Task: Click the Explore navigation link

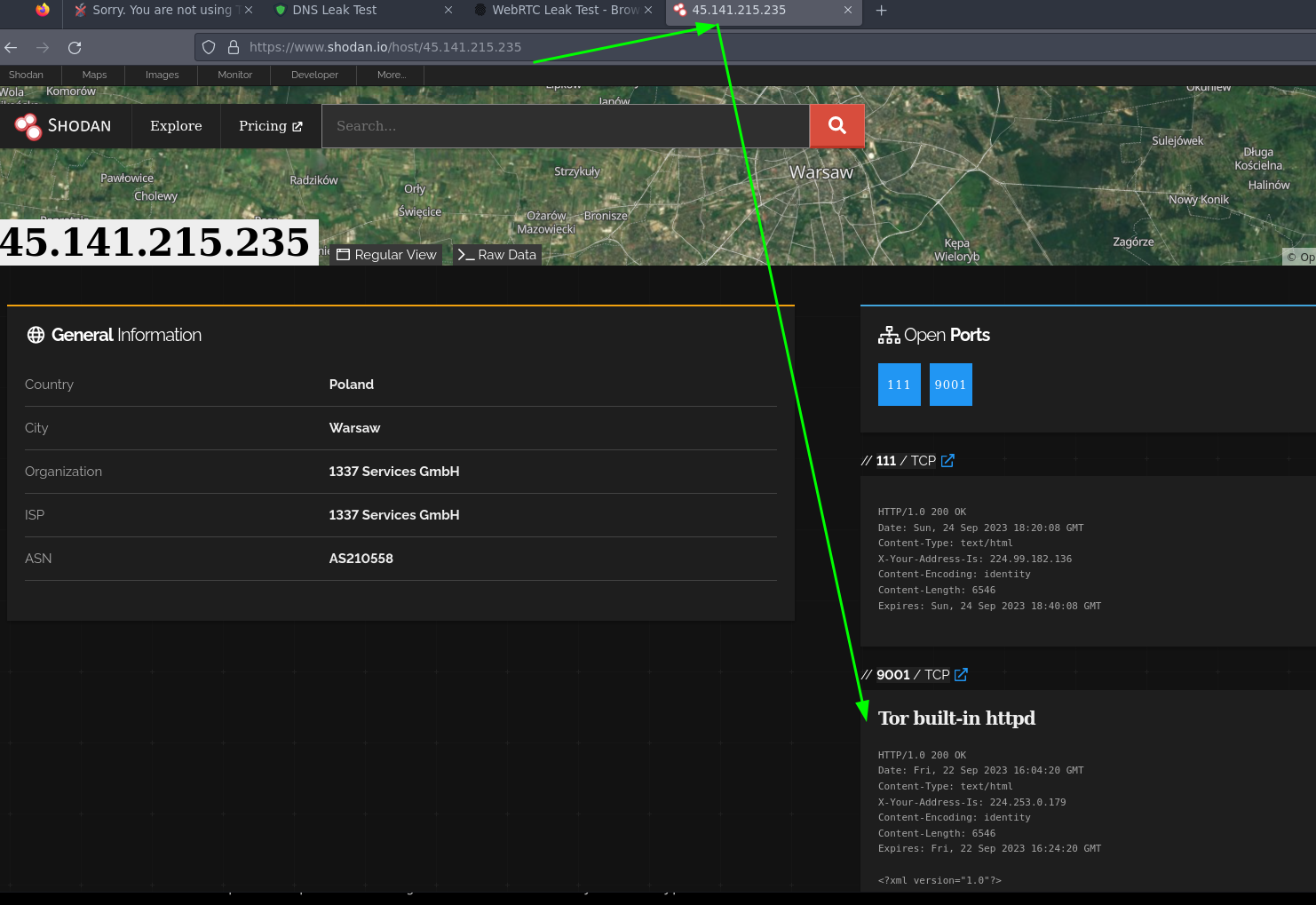Action: (x=176, y=126)
